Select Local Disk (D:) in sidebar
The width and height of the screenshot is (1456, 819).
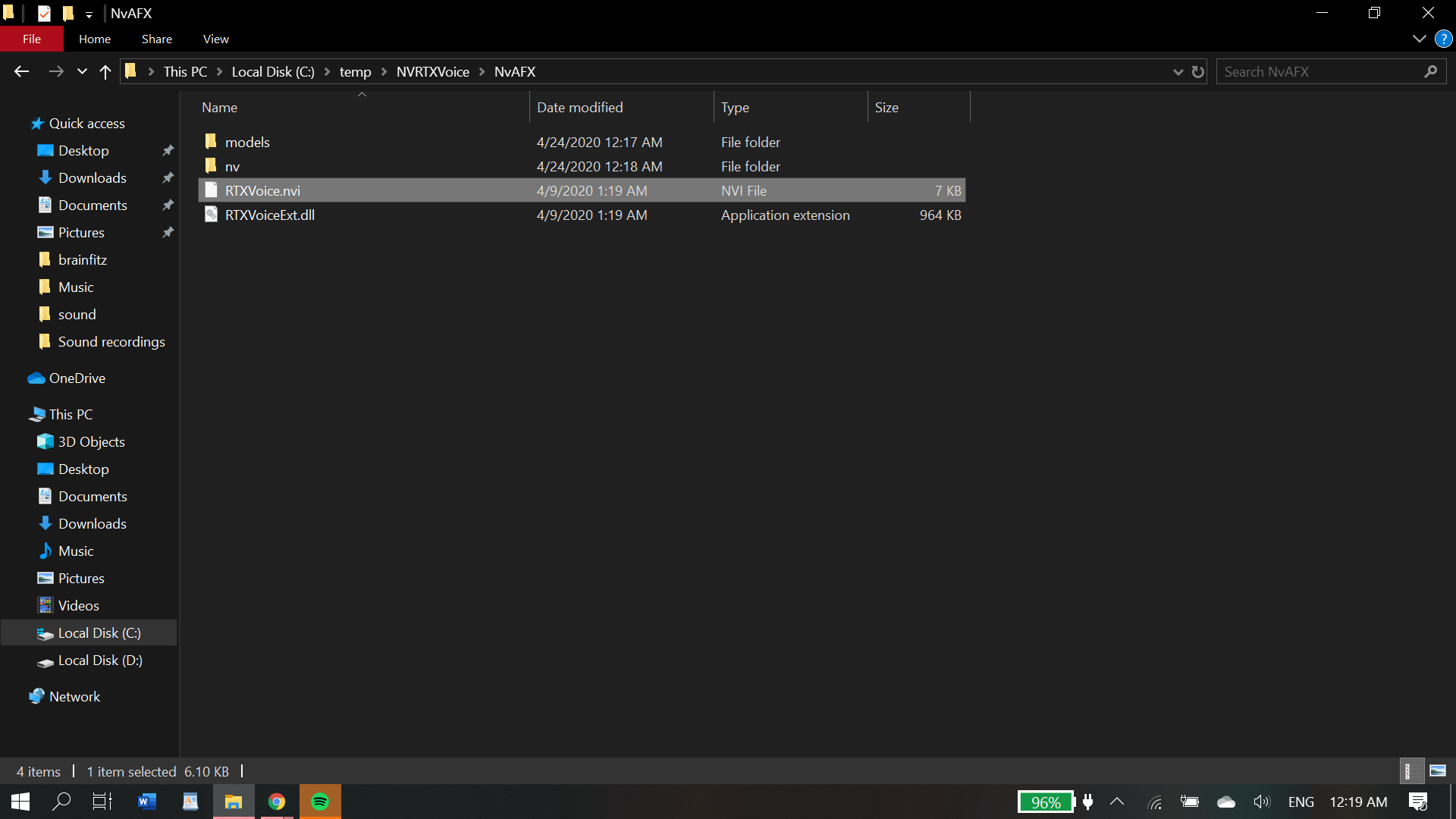coord(100,660)
